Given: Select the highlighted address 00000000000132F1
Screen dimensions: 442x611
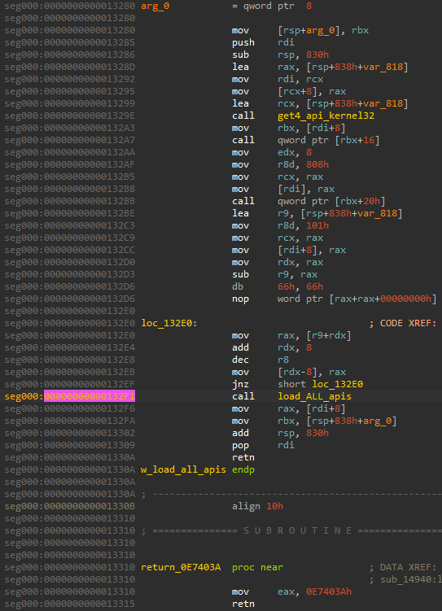Looking at the screenshot, I should coord(89,396).
